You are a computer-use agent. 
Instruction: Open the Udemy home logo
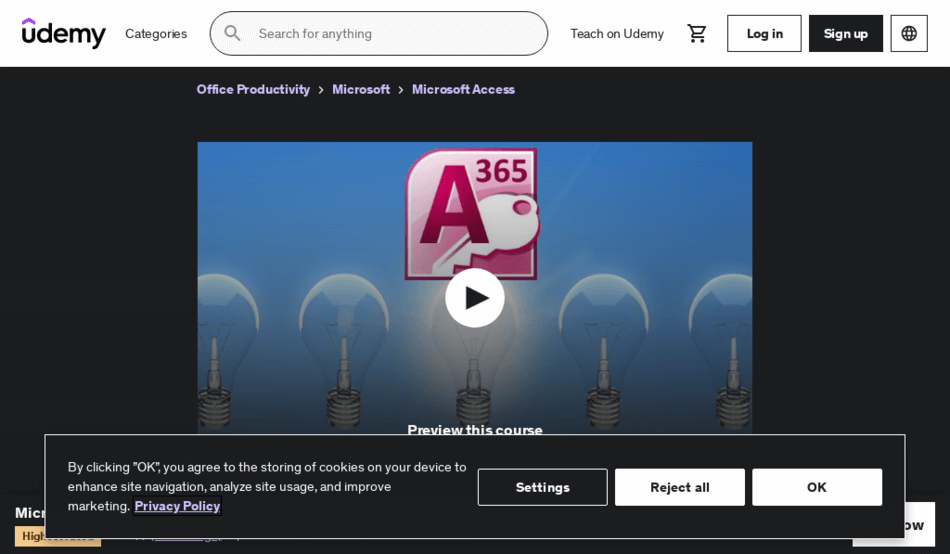[x=64, y=33]
